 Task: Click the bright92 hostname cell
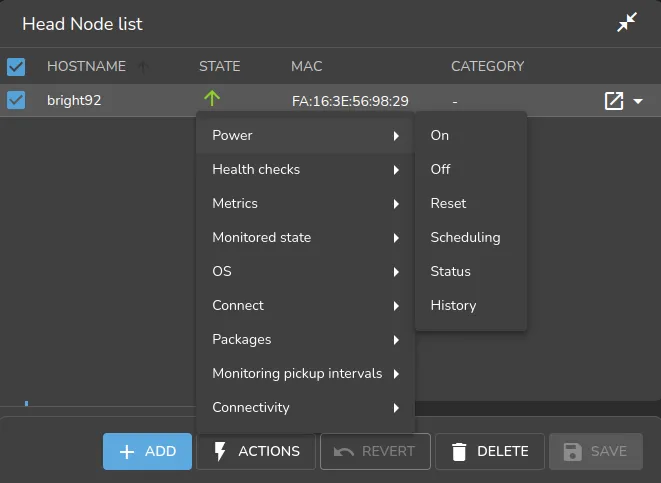[74, 101]
